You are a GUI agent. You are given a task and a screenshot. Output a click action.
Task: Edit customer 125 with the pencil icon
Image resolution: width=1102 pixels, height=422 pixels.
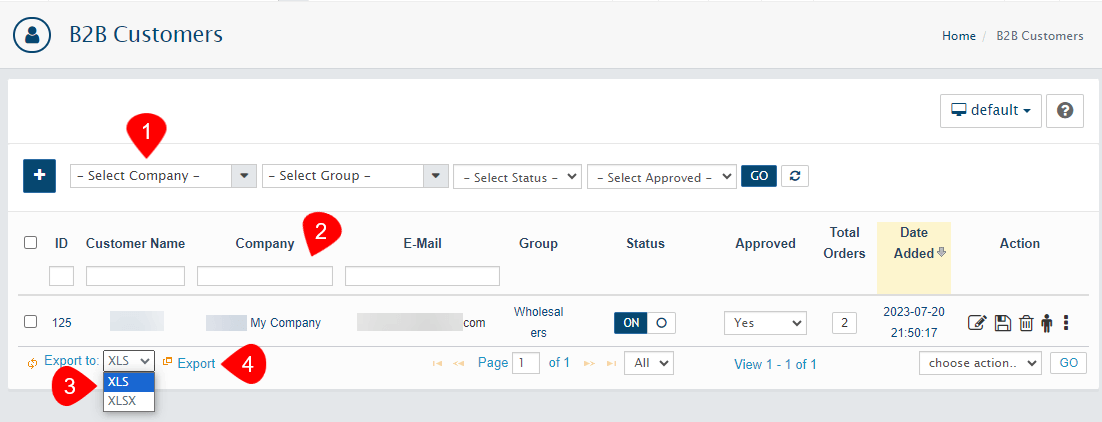977,323
